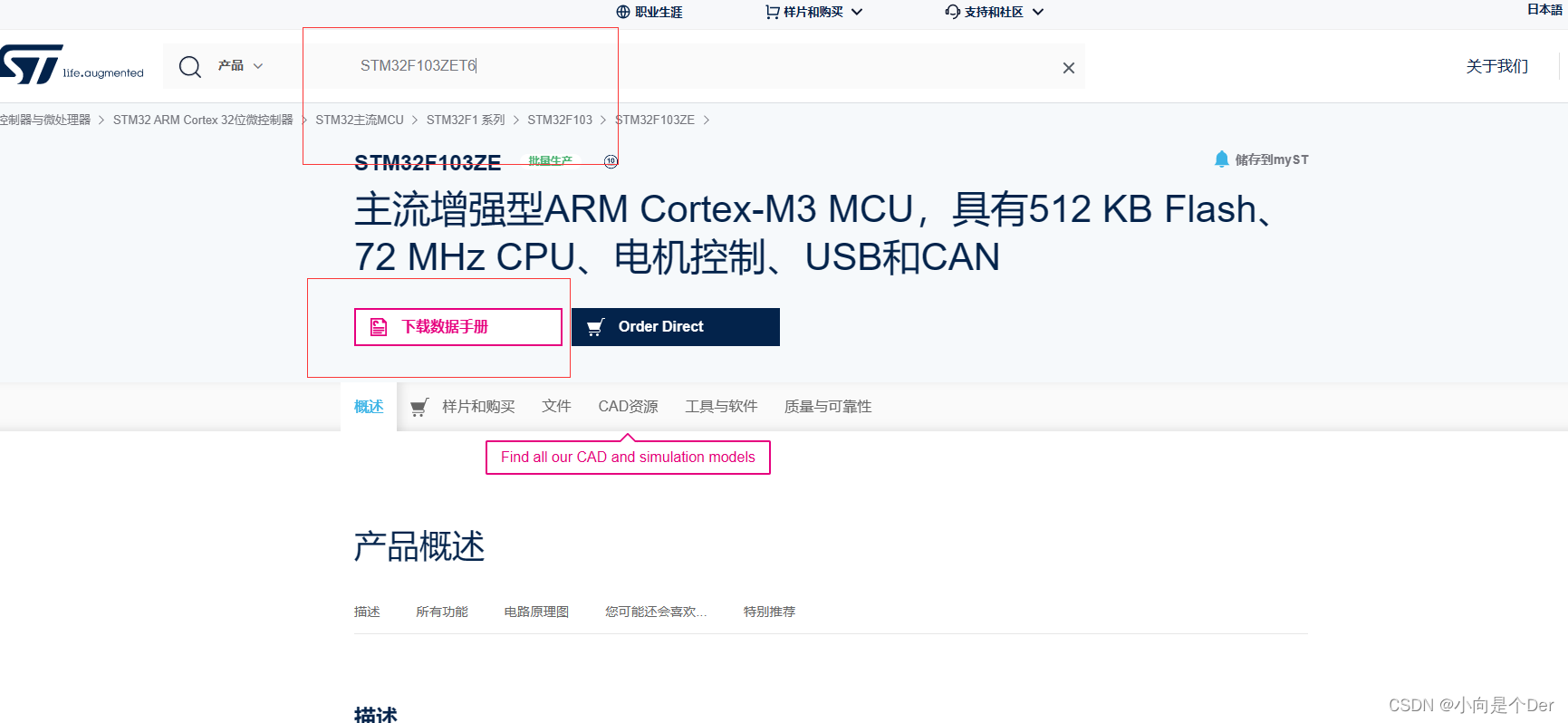Select the CAD资源 tab
Screen dimensions: 1568x723
click(x=628, y=407)
